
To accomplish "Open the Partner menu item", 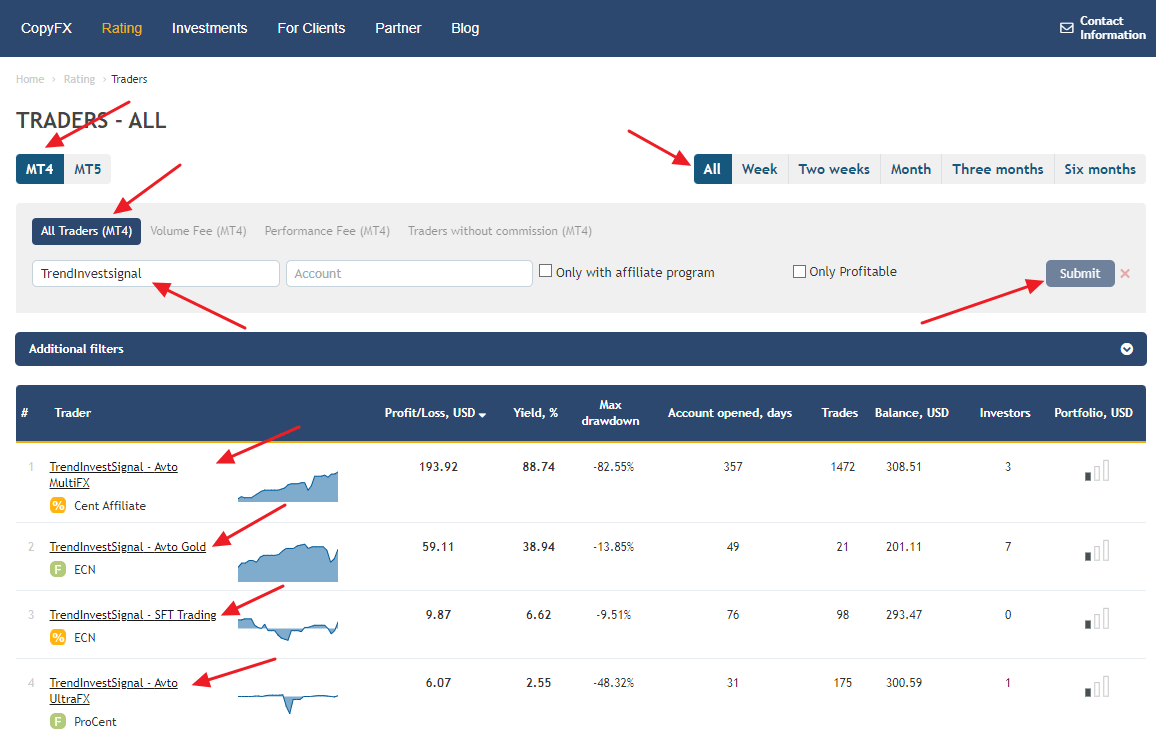I will point(398,28).
